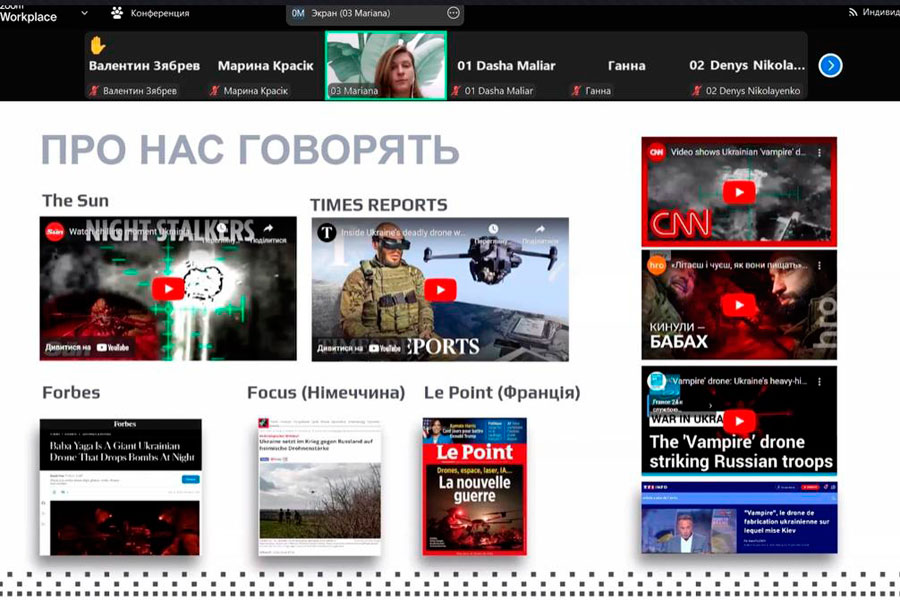The width and height of the screenshot is (900, 600).
Task: Click the Focus (Німеччина) label
Action: click(326, 393)
